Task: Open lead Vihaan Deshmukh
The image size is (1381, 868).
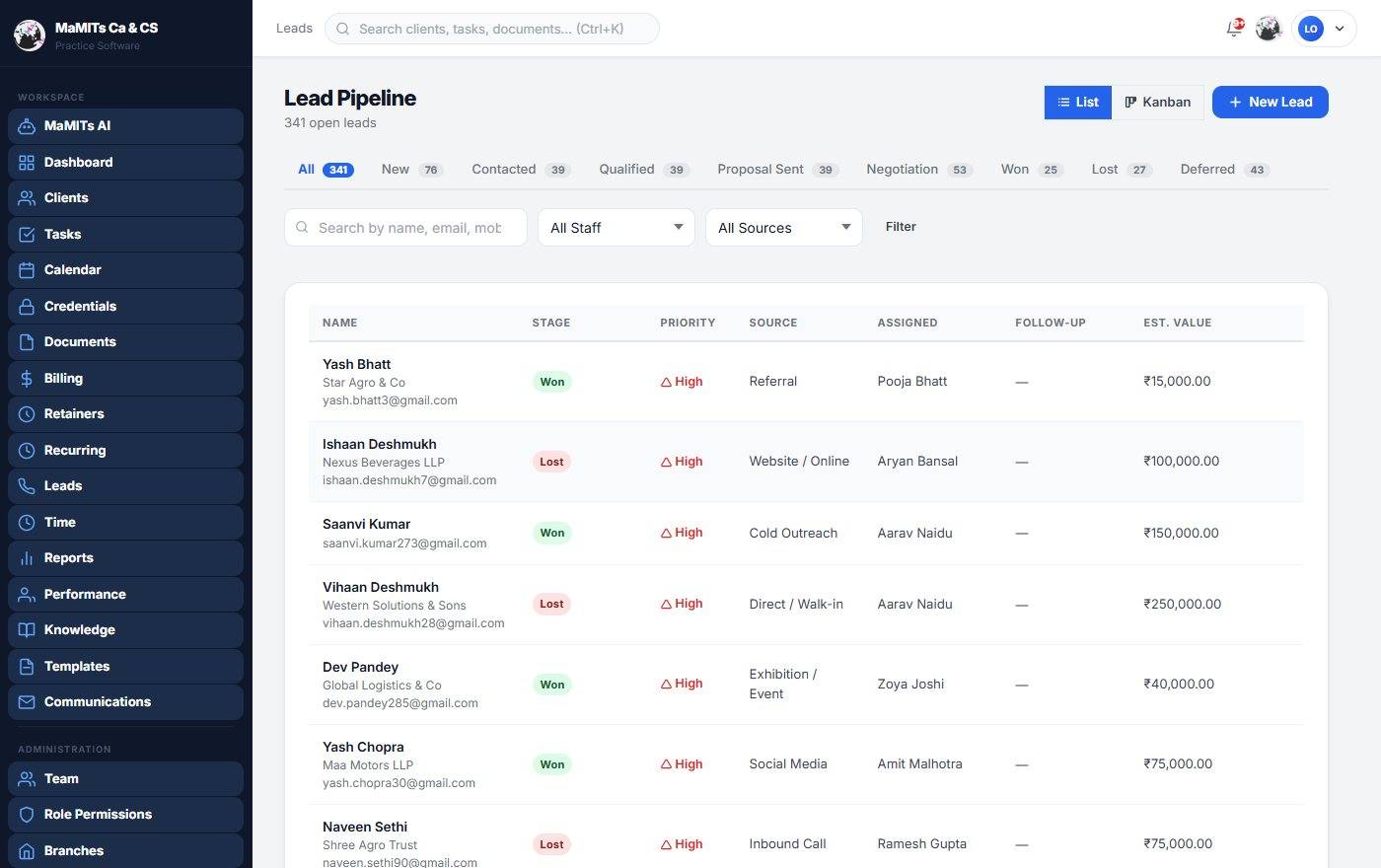Action: pos(381,587)
